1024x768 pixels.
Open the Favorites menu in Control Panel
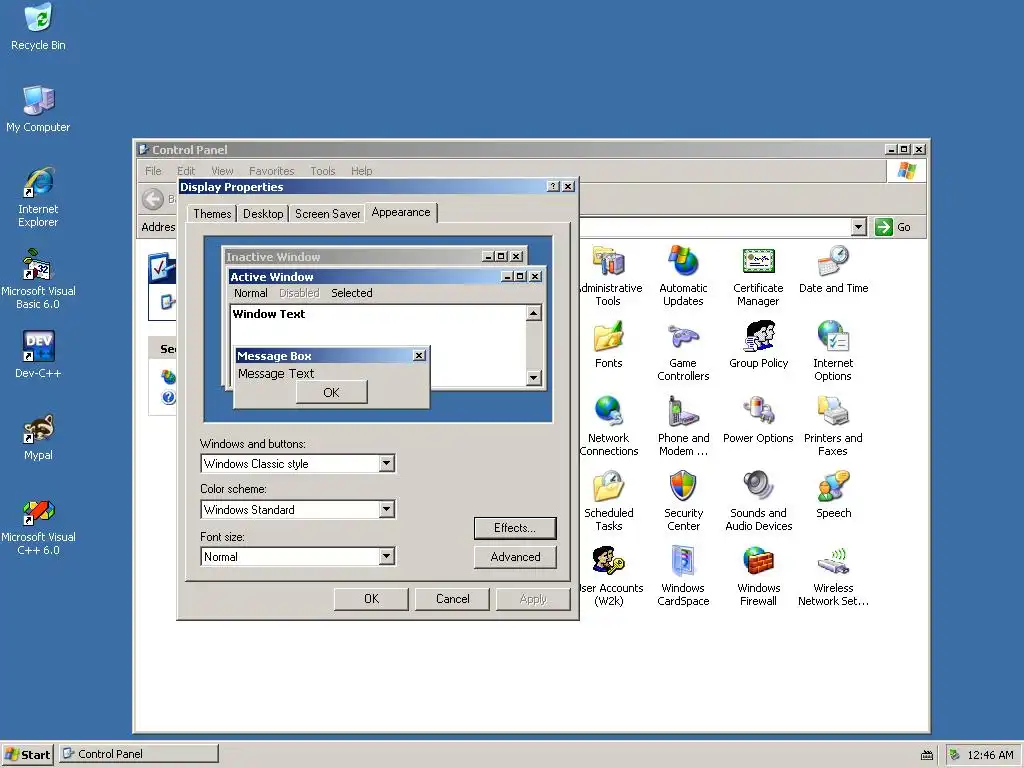tap(272, 171)
